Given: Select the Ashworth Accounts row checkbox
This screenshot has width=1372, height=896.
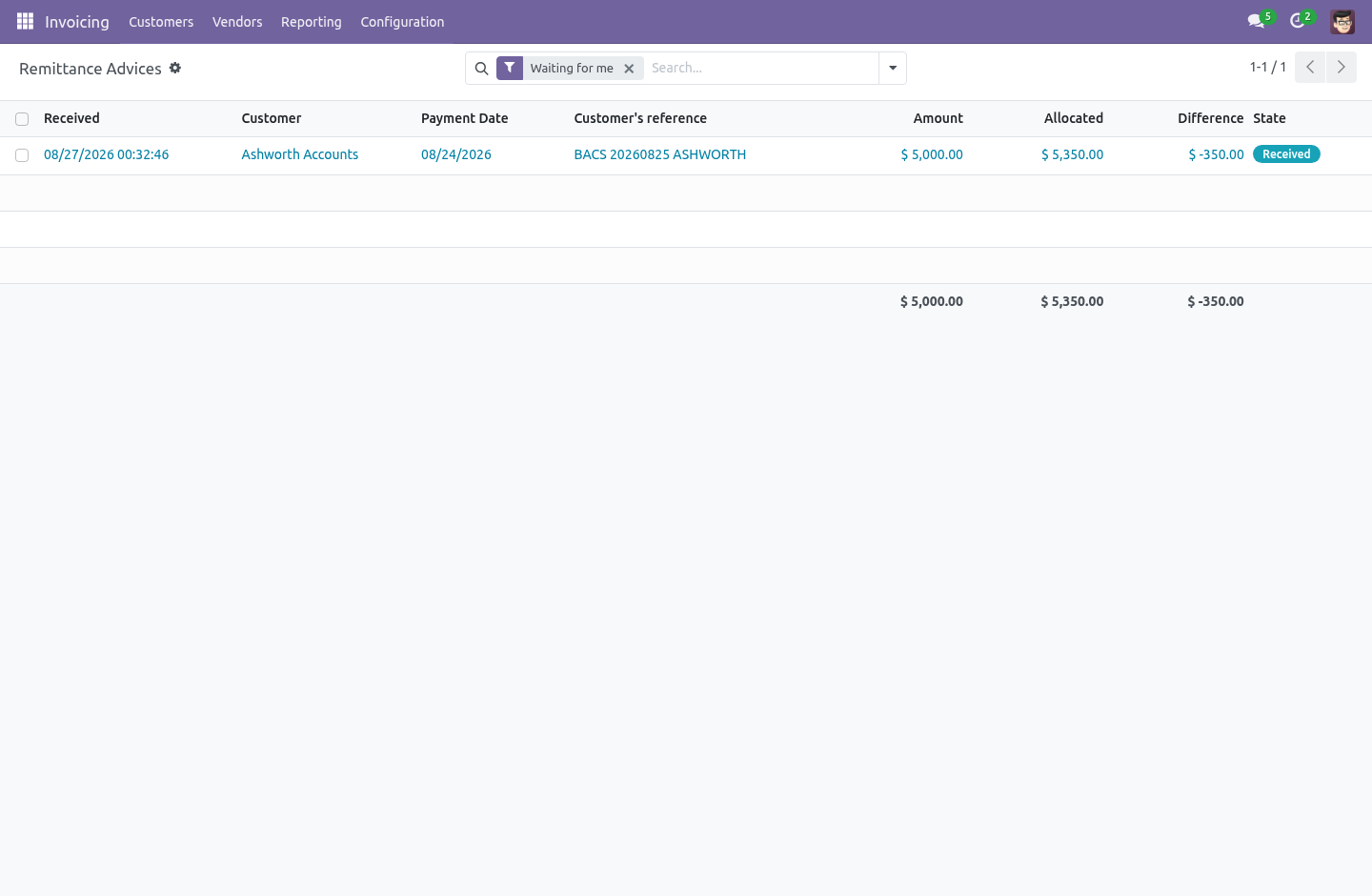Looking at the screenshot, I should point(22,155).
